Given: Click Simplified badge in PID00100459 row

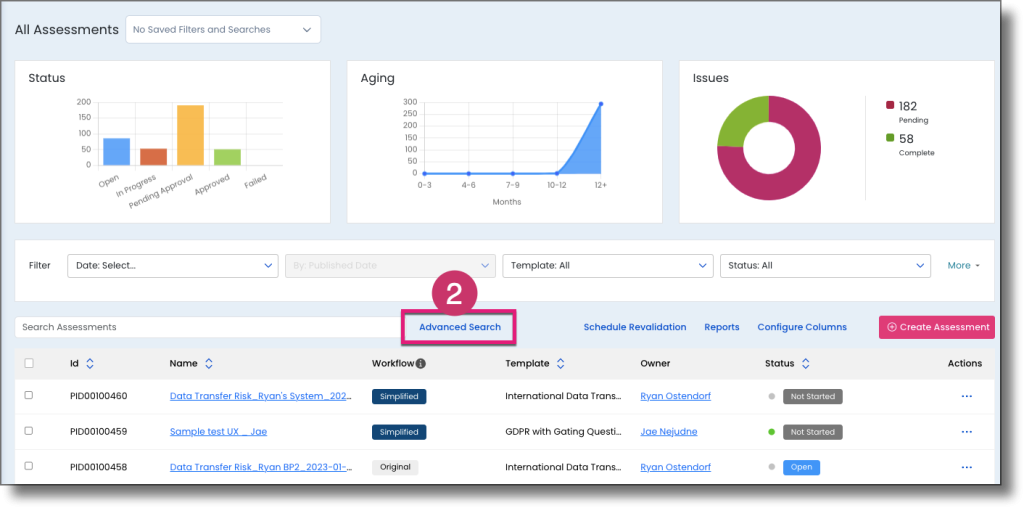Looking at the screenshot, I should [x=399, y=432].
